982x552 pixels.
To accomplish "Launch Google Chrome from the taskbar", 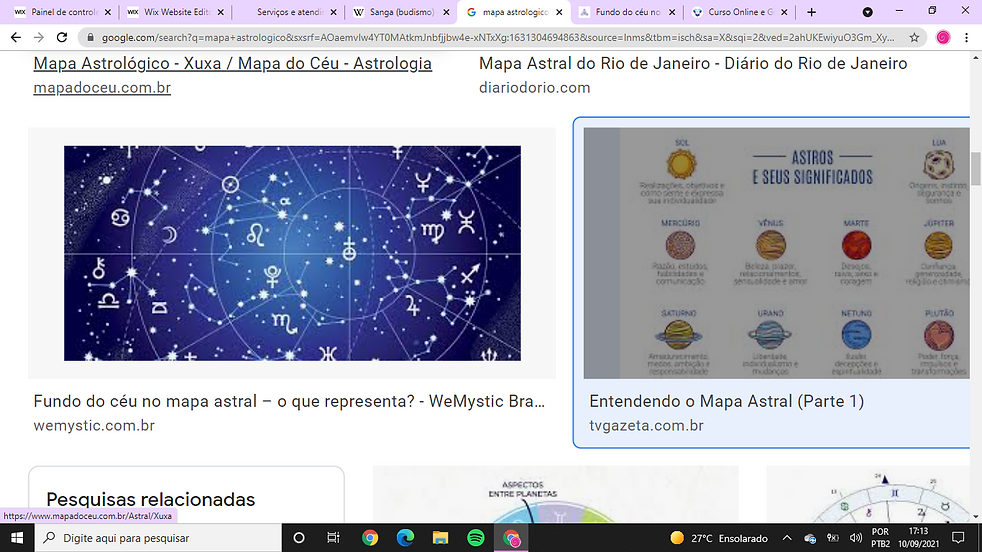I will [x=370, y=538].
